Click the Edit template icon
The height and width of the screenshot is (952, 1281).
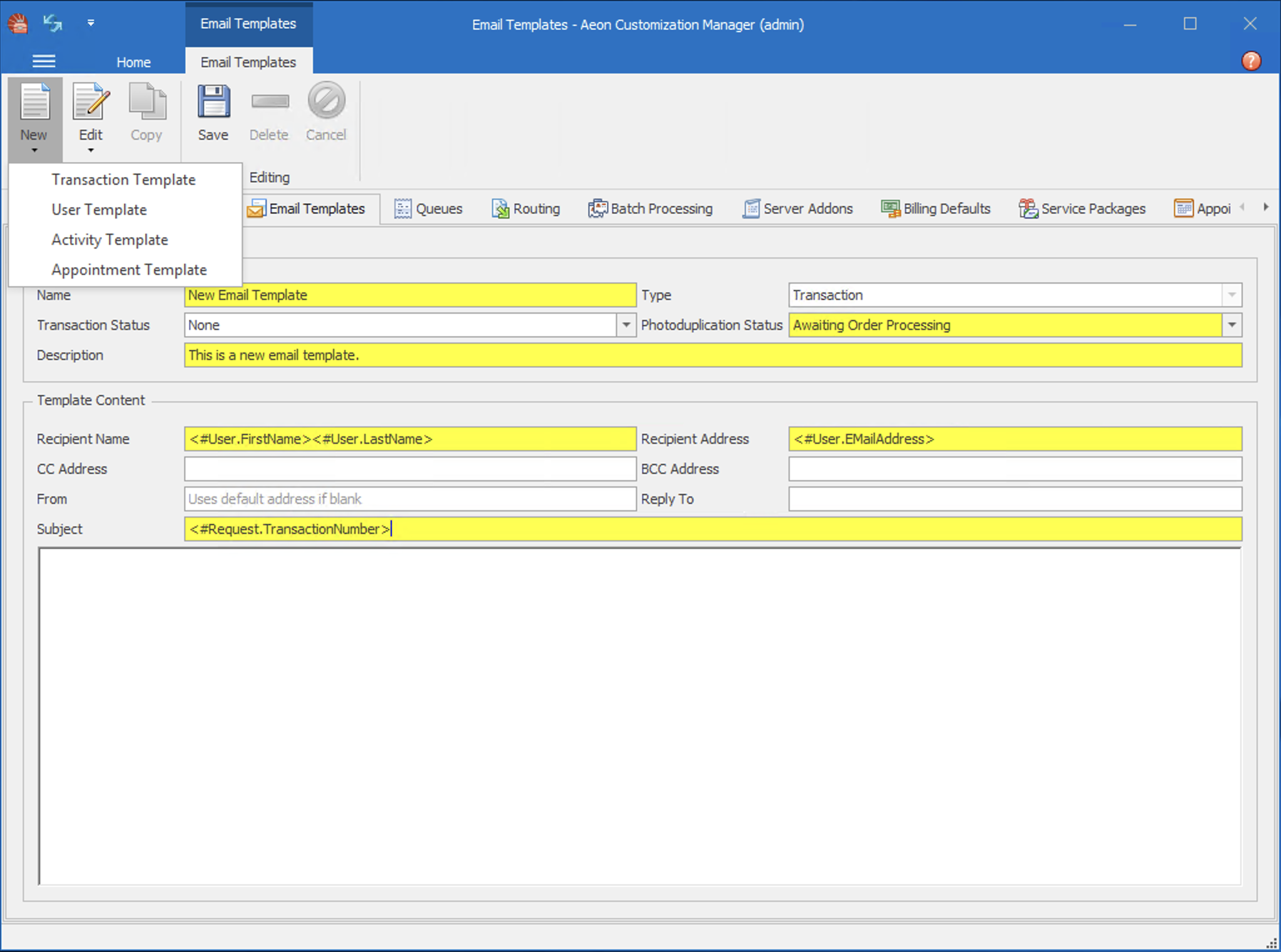point(91,102)
